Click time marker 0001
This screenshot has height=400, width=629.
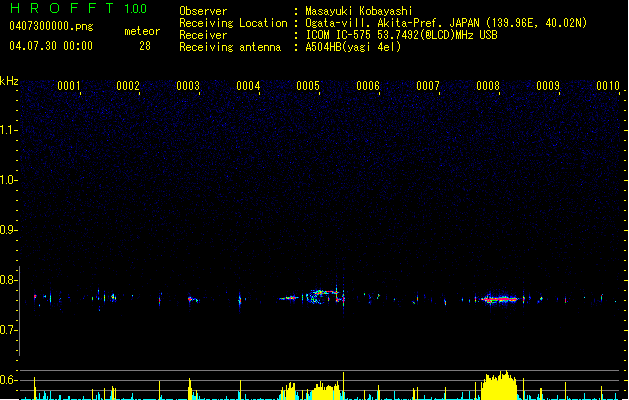[69, 86]
